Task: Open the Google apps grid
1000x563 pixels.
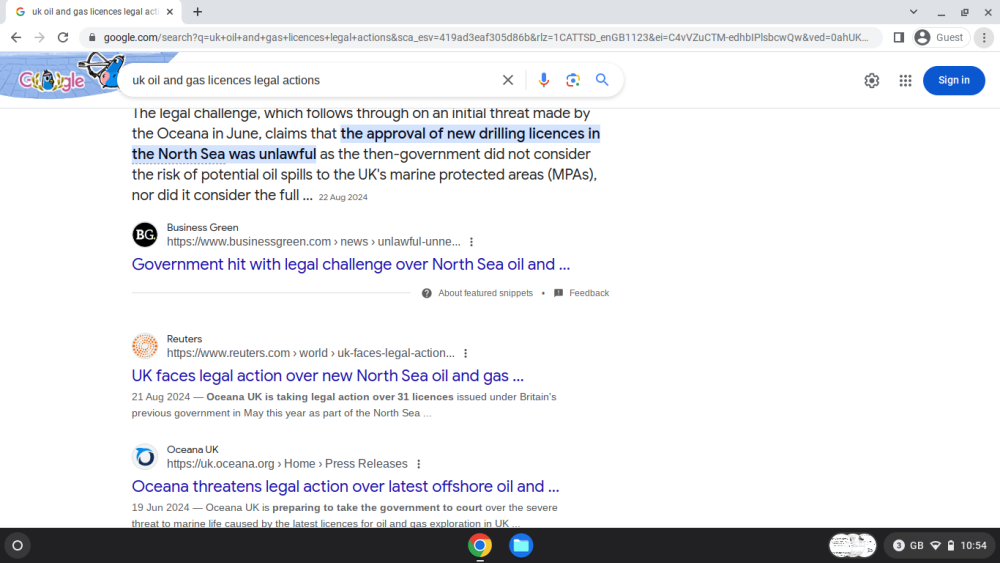Action: pyautogui.click(x=906, y=80)
